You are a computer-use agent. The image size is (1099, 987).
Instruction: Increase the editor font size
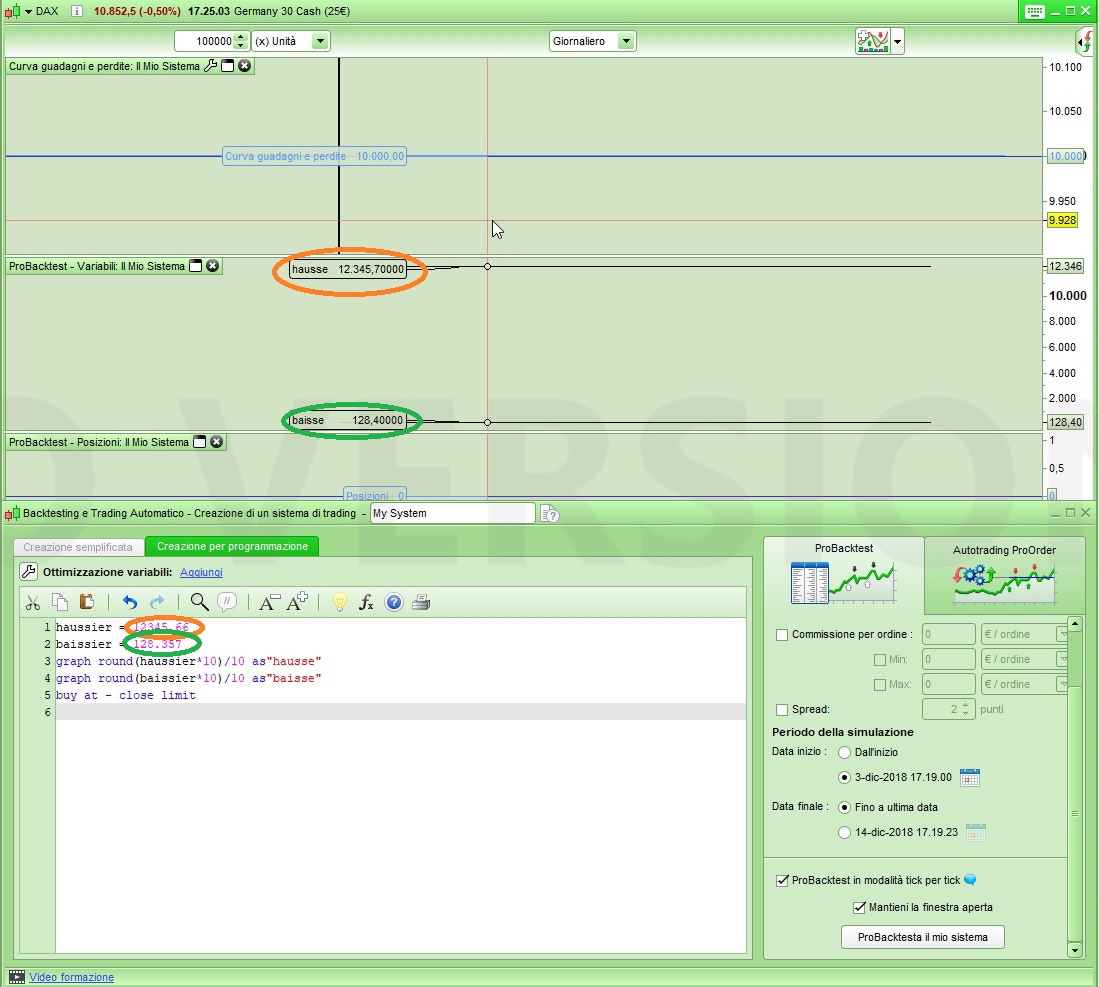click(x=297, y=601)
